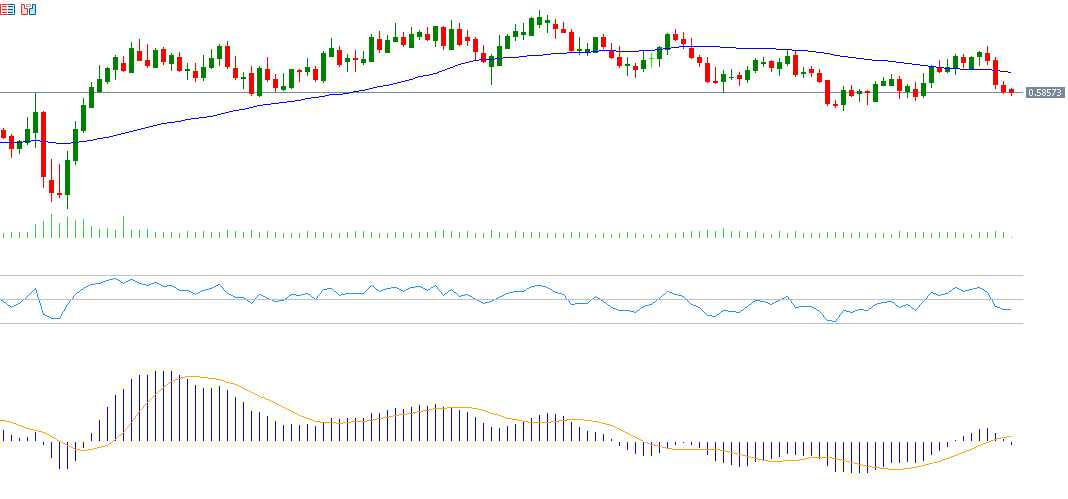Click the RSI line's right endpoint

[x=1011, y=309]
